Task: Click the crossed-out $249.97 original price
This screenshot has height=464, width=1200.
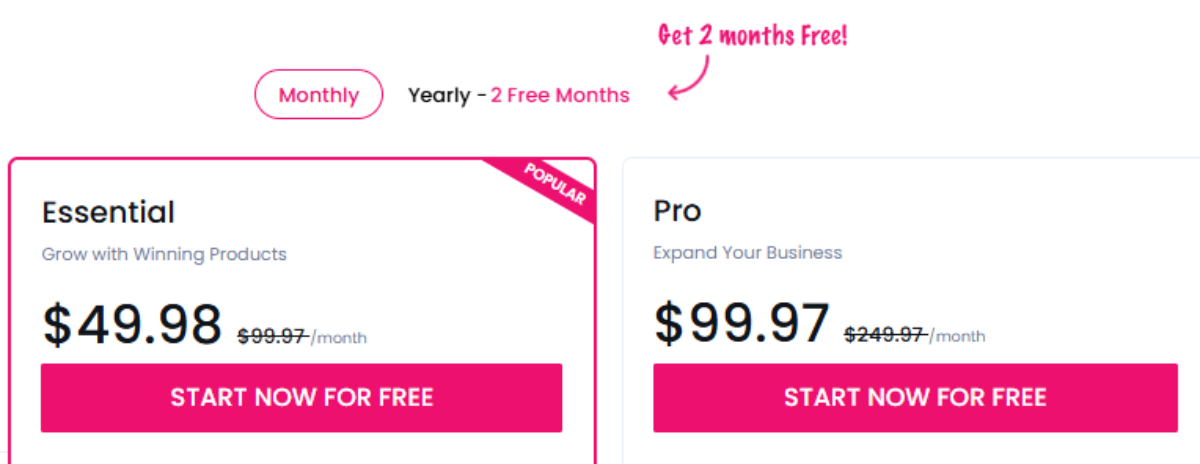Action: (x=885, y=336)
